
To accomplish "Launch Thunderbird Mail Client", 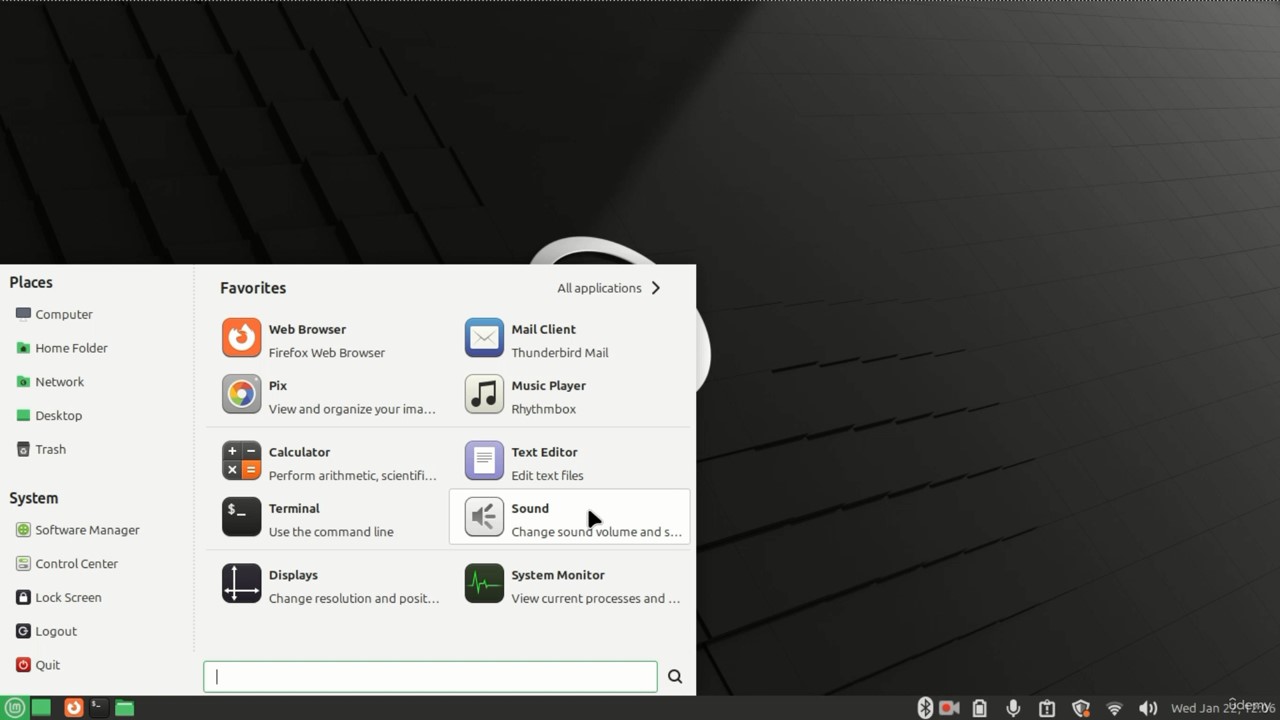I will click(x=570, y=340).
